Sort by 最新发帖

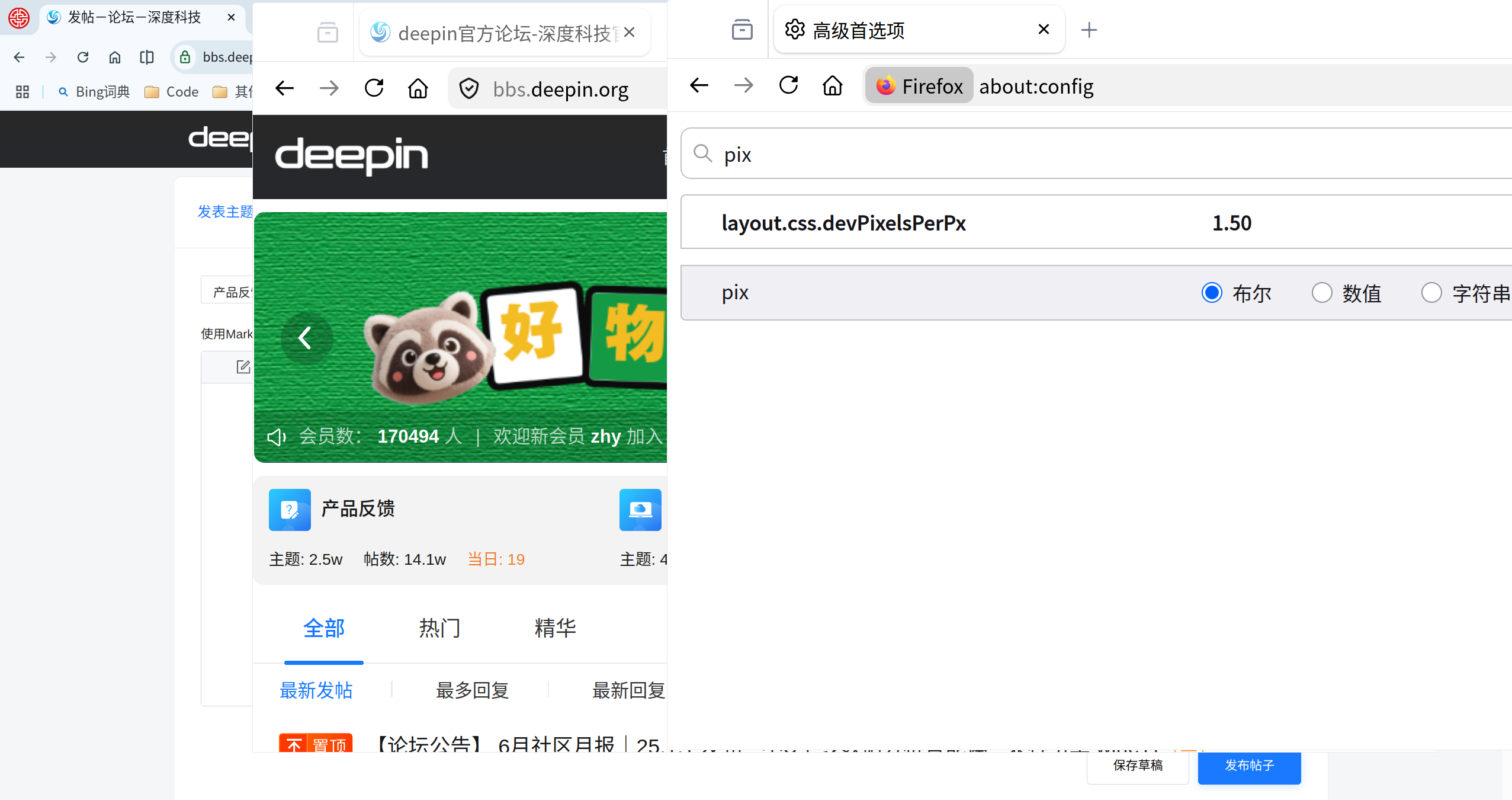(x=316, y=690)
